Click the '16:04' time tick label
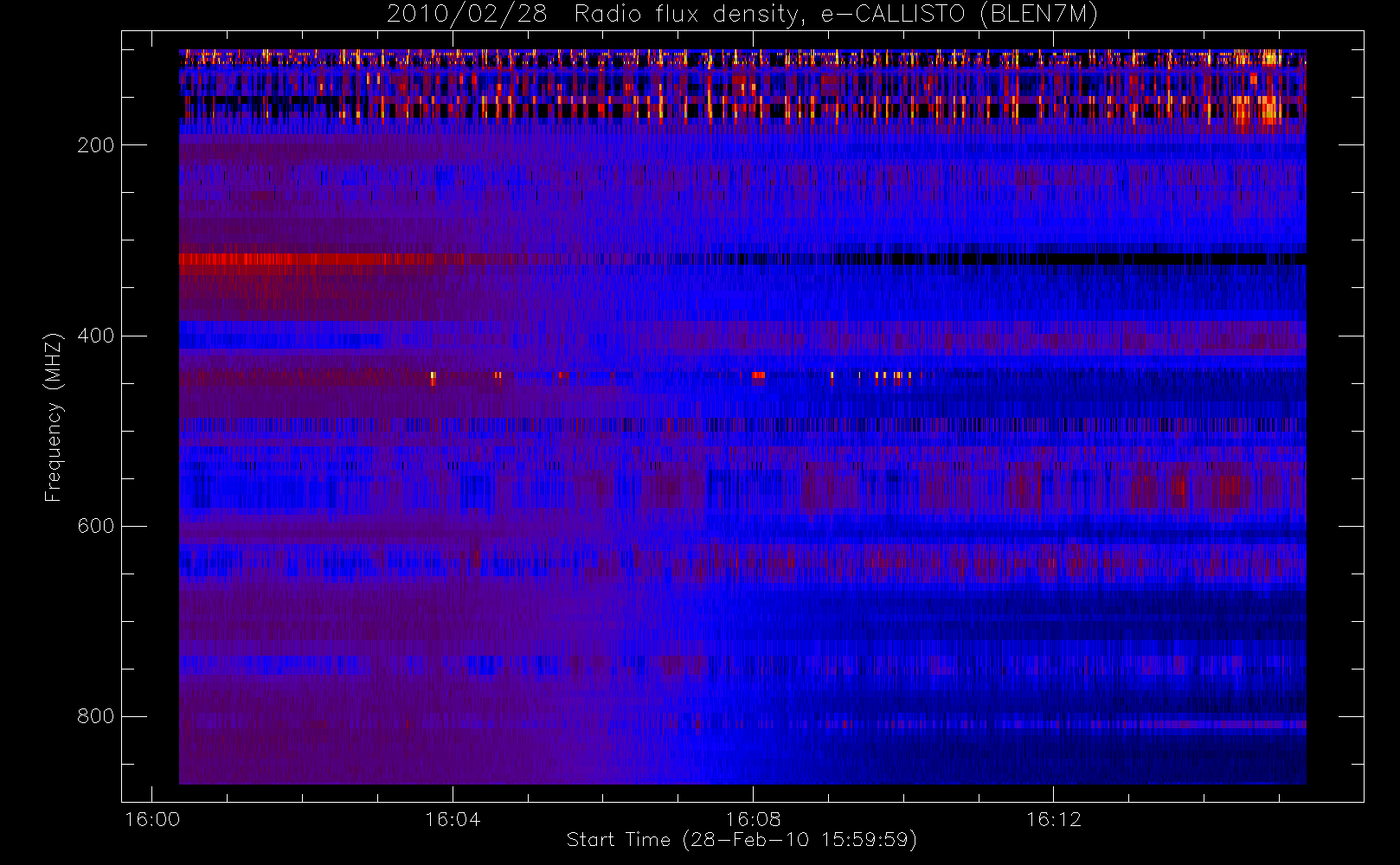The width and height of the screenshot is (1400, 865). (453, 819)
